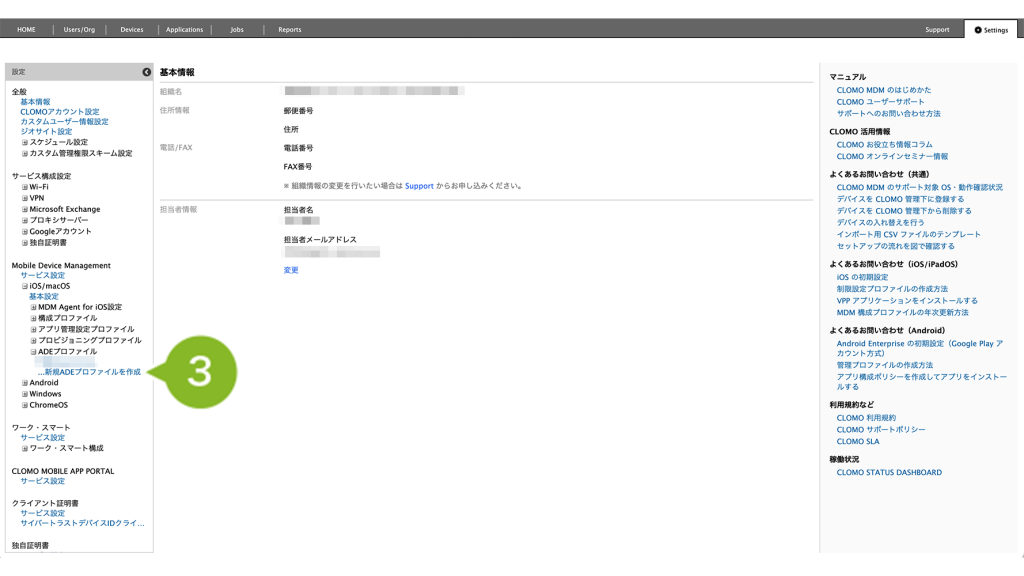The height and width of the screenshot is (576, 1024).
Task: Open ジオサイト設定
Action: 46,131
